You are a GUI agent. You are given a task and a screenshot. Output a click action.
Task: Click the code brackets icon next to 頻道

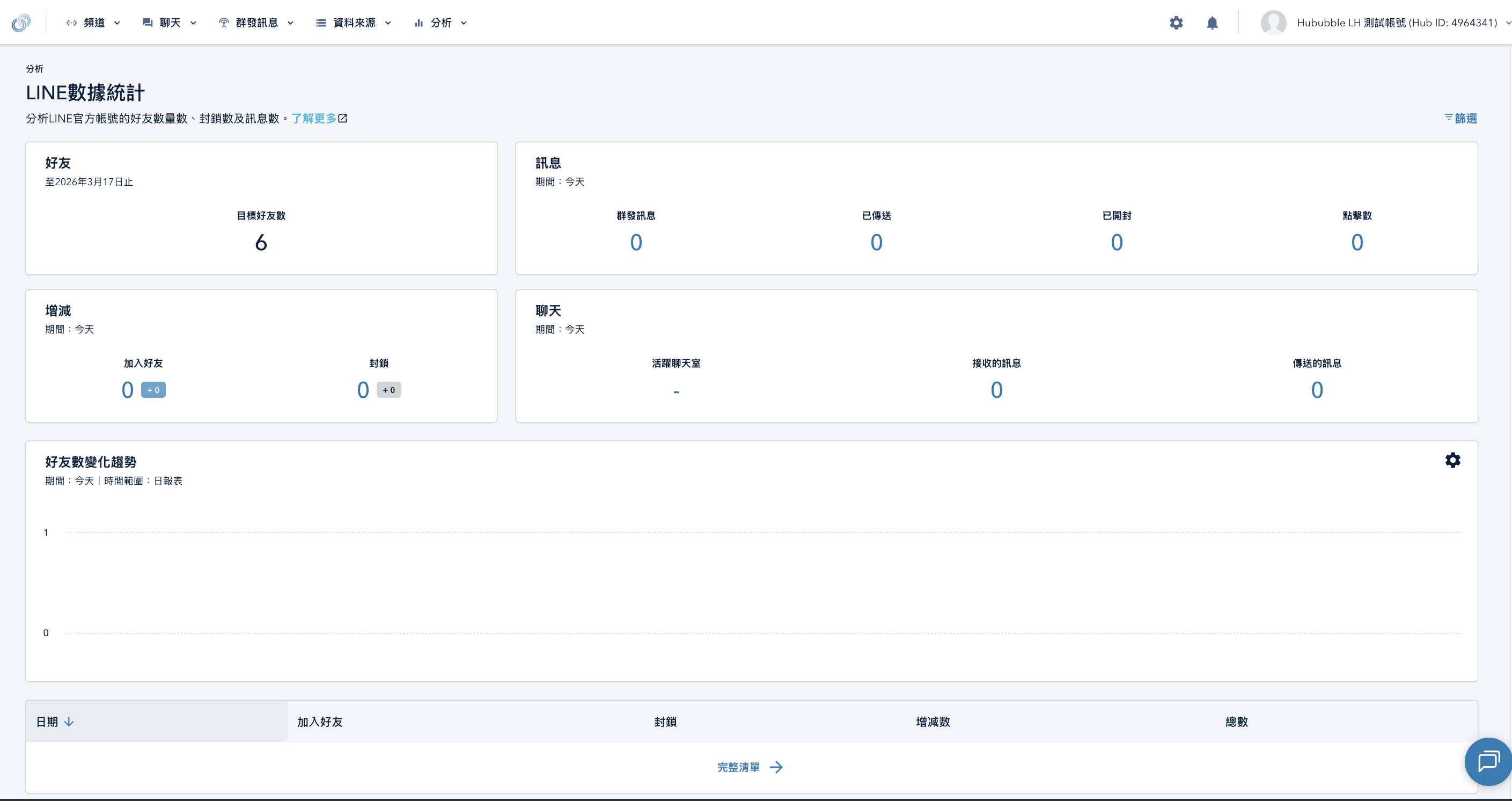(71, 23)
